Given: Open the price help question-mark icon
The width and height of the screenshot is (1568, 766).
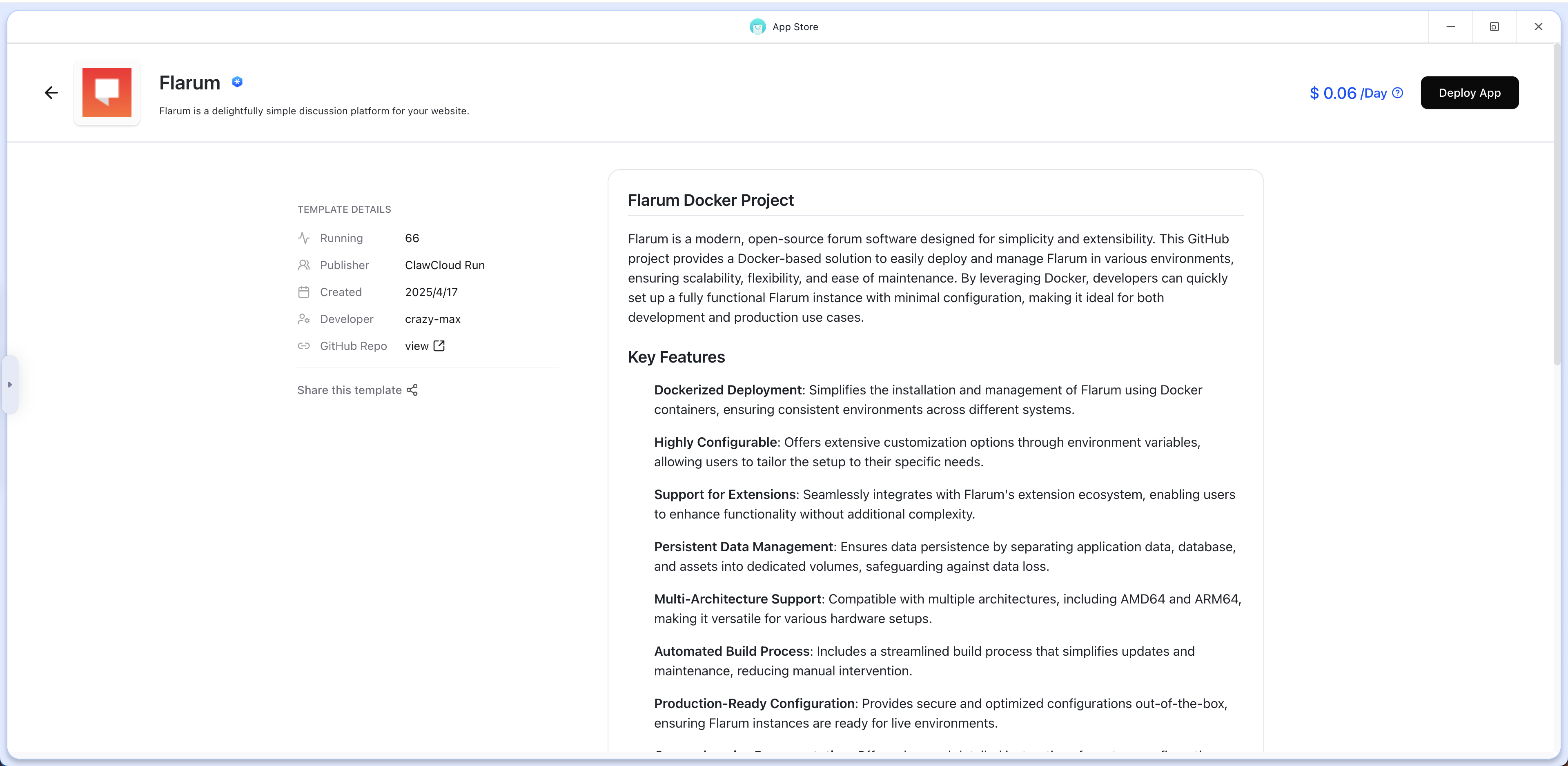Looking at the screenshot, I should click(1398, 93).
